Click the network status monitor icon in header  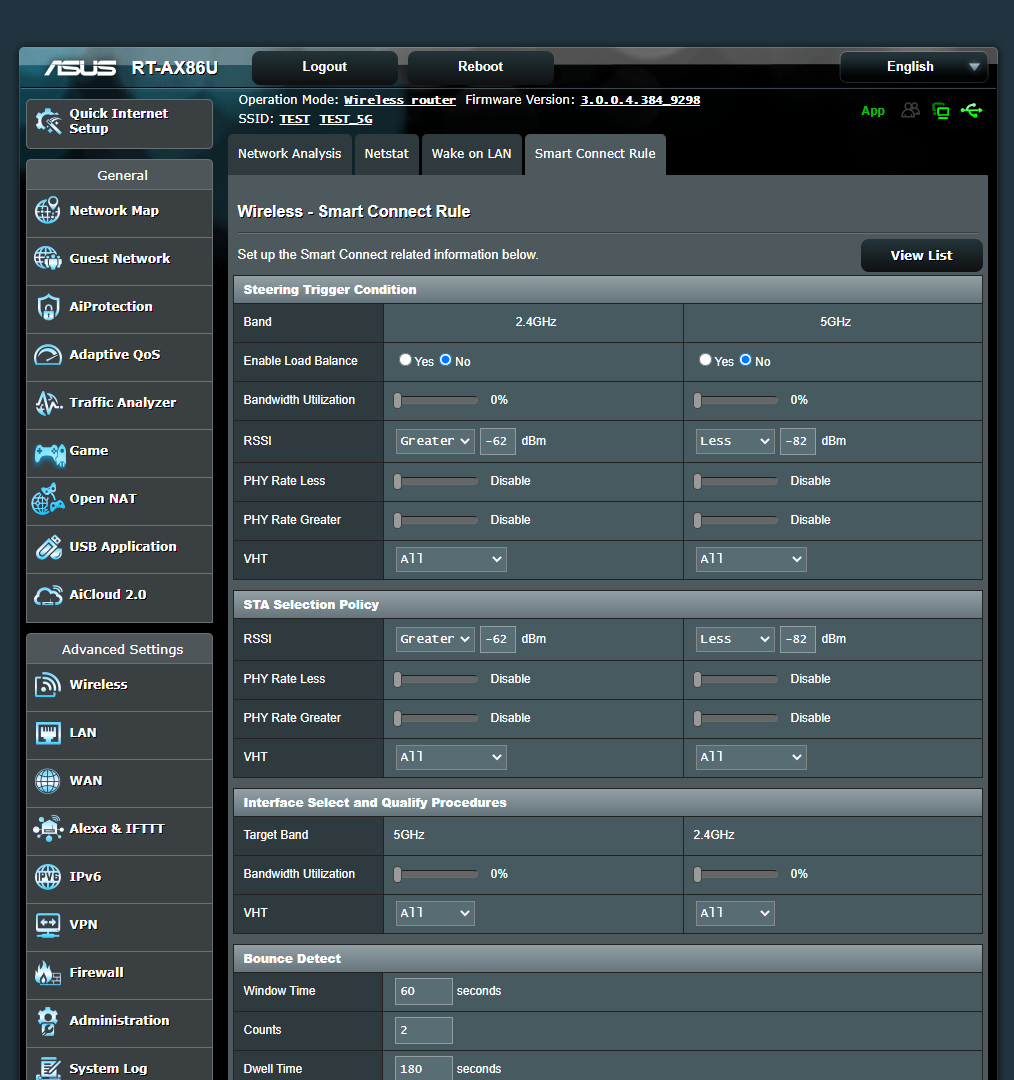tap(941, 110)
